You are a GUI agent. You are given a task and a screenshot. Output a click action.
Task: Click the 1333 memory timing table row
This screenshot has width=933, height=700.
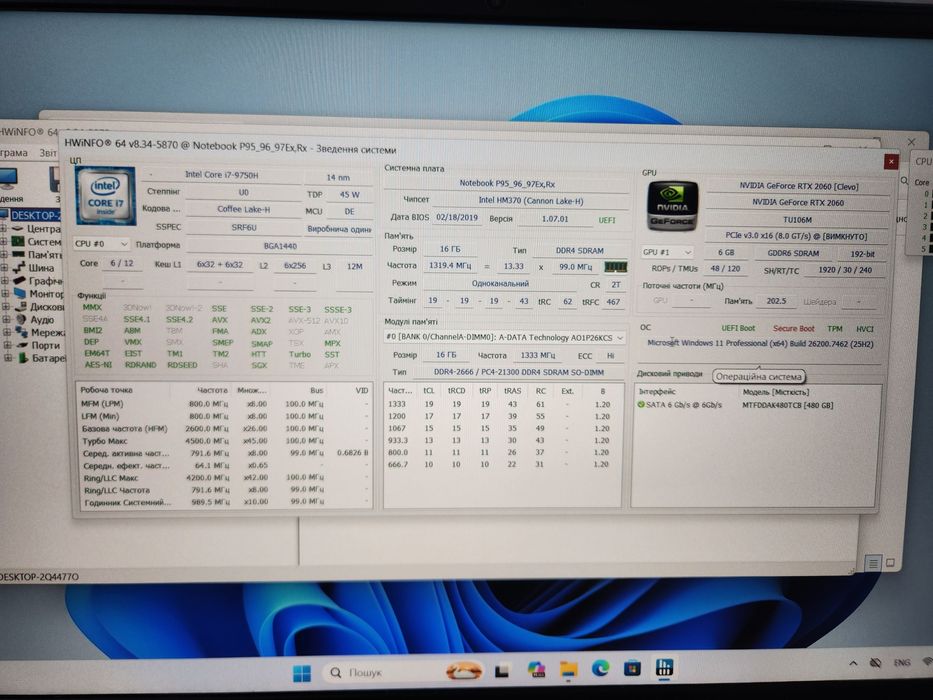(503, 404)
